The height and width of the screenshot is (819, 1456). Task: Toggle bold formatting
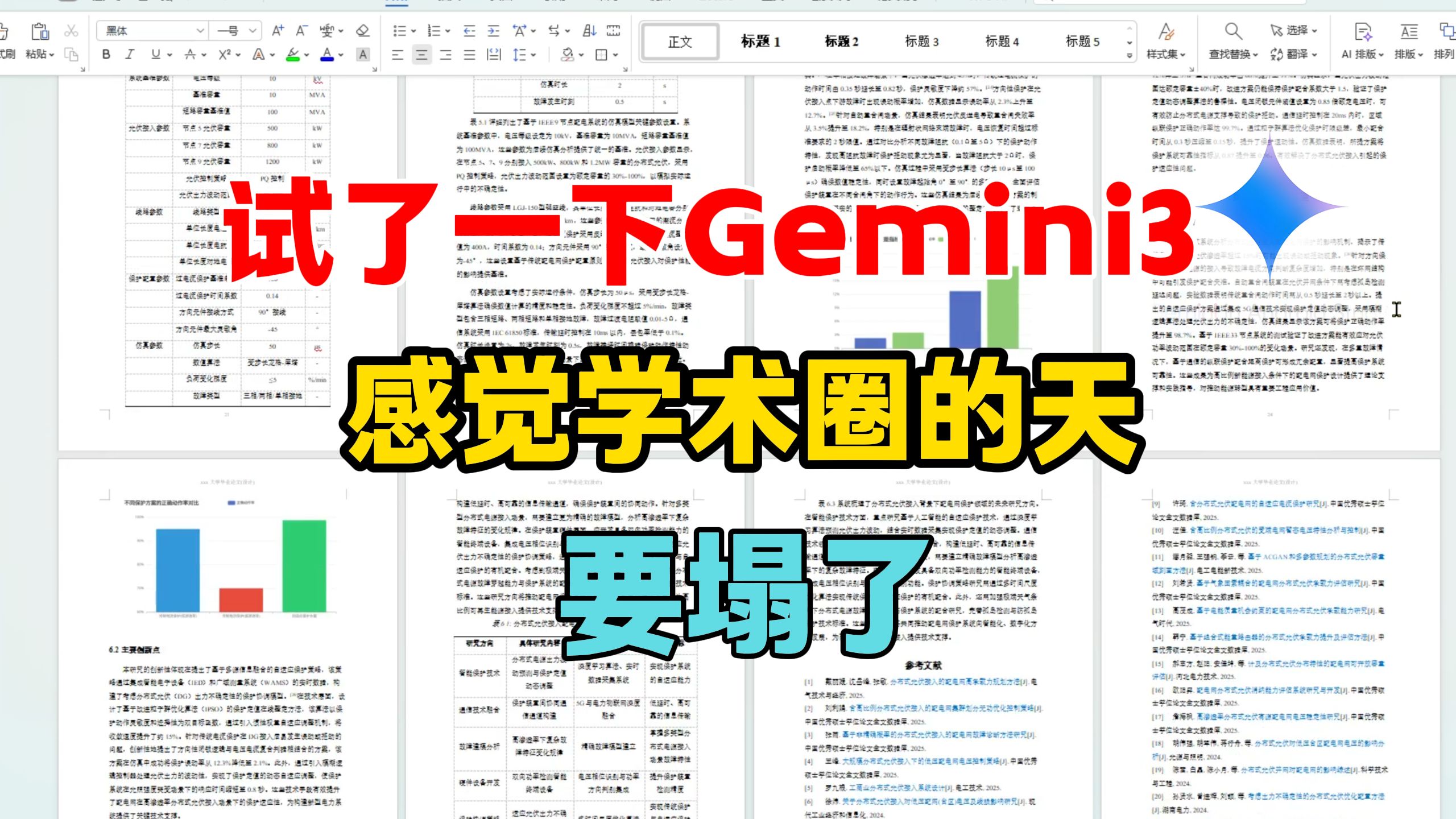pyautogui.click(x=106, y=55)
